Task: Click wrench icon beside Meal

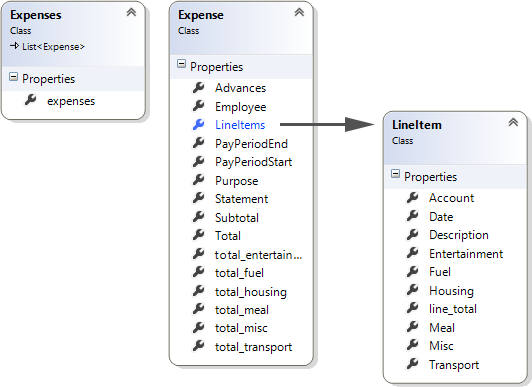Action: (x=413, y=327)
